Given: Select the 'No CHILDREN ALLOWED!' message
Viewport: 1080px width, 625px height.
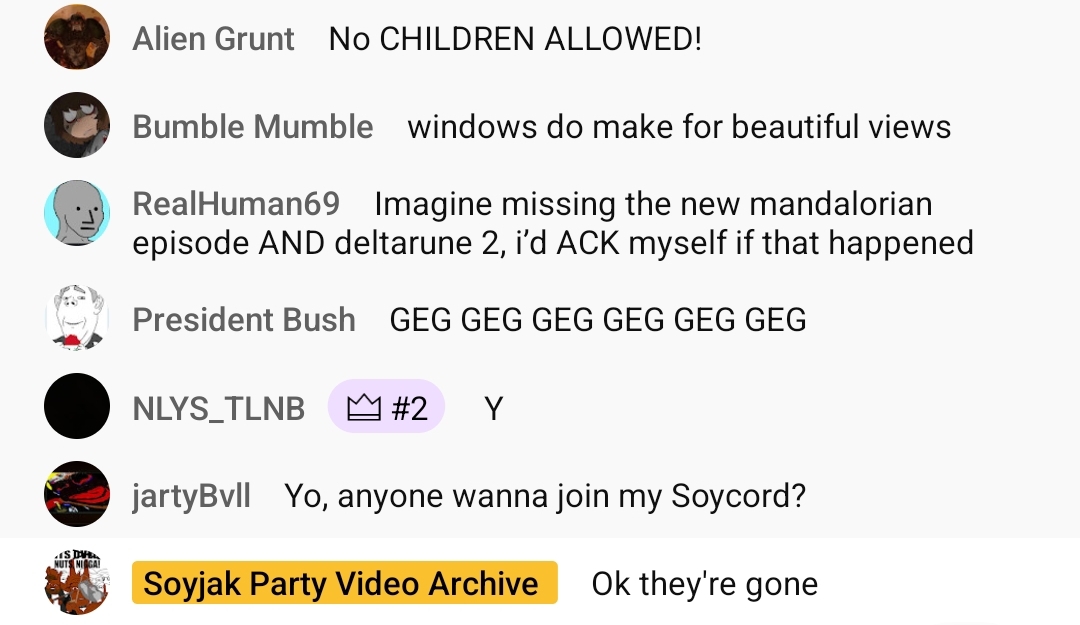Looking at the screenshot, I should [515, 39].
